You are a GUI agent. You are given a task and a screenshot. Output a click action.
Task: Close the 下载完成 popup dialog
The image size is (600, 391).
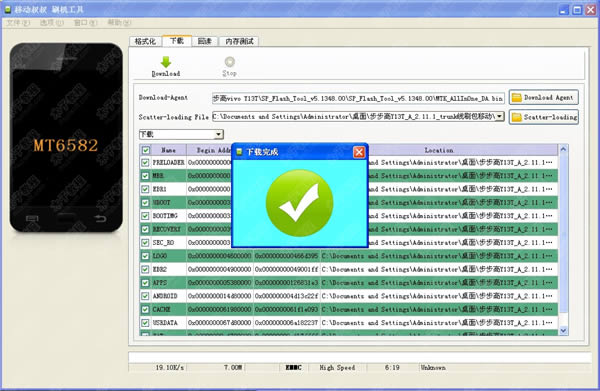coord(359,152)
